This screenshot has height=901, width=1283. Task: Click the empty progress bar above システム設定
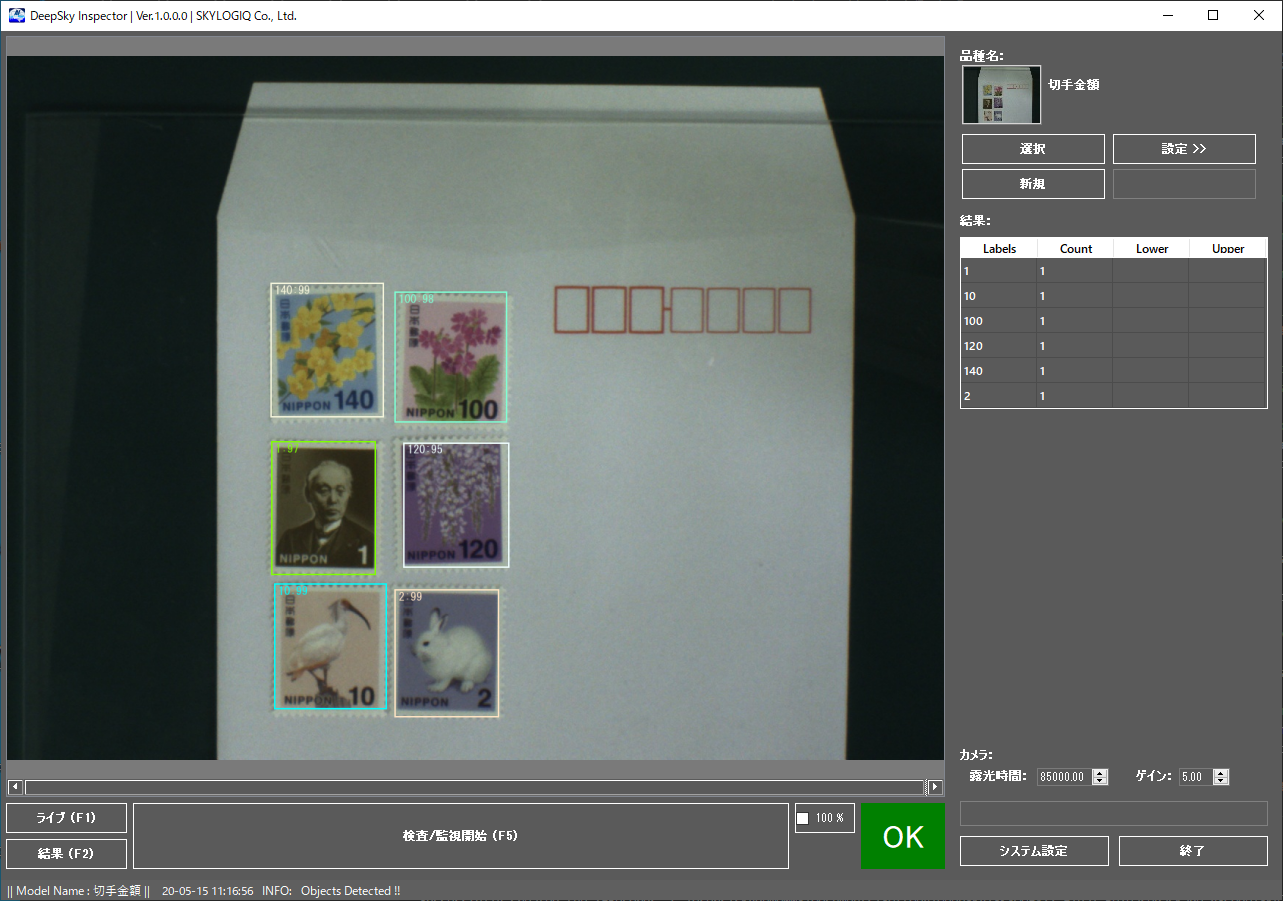pyautogui.click(x=1114, y=813)
